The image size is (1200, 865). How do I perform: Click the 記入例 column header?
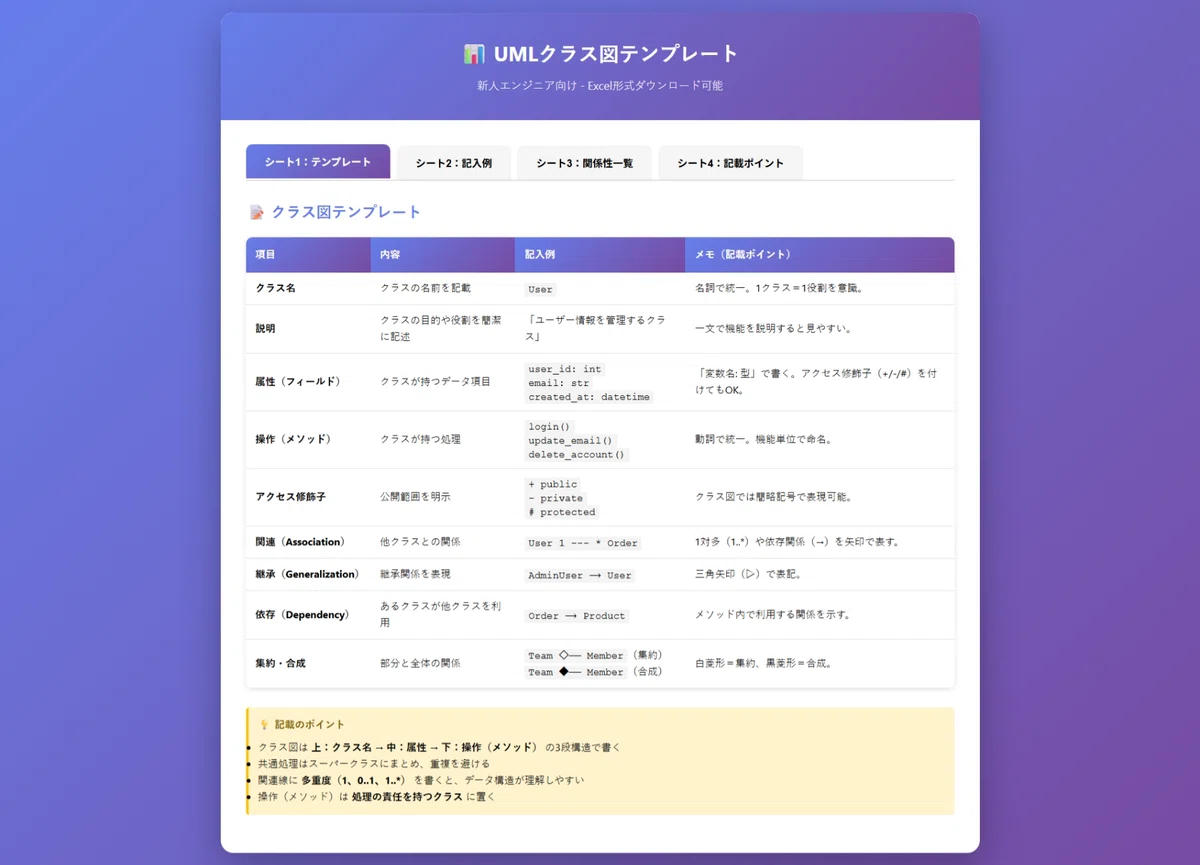[600, 255]
